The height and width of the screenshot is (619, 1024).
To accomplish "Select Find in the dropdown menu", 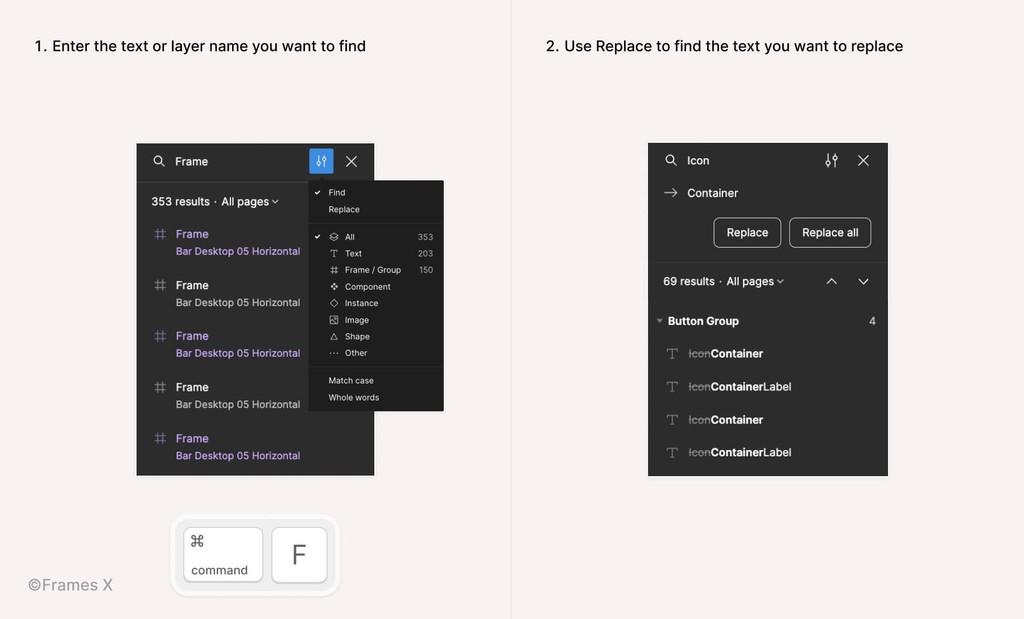I will (x=336, y=192).
